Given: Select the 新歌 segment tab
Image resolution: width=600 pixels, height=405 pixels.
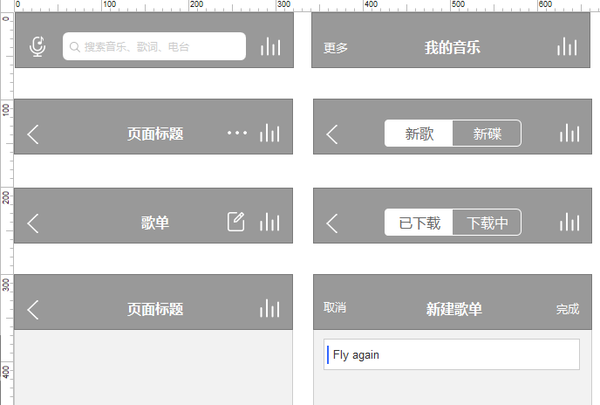Looking at the screenshot, I should point(419,134).
